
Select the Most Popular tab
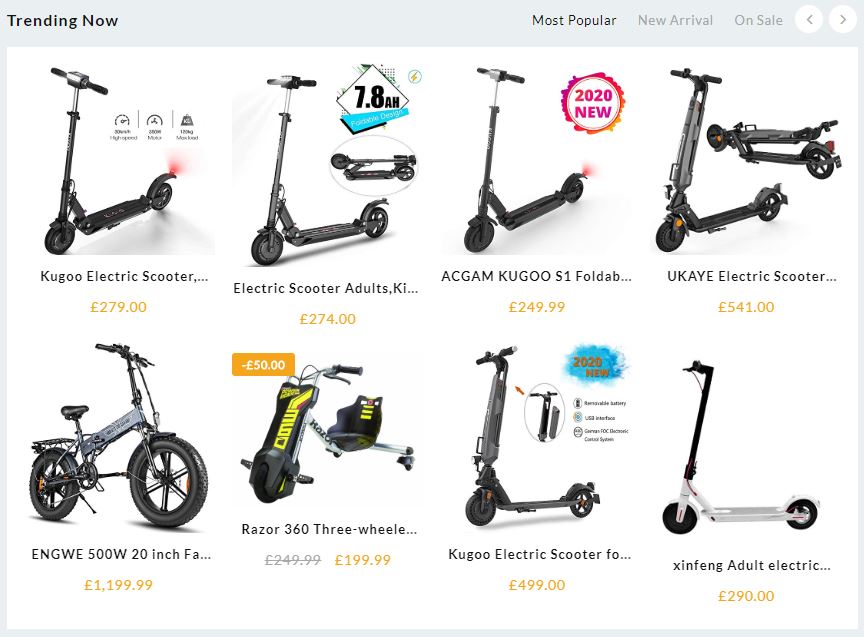(574, 20)
